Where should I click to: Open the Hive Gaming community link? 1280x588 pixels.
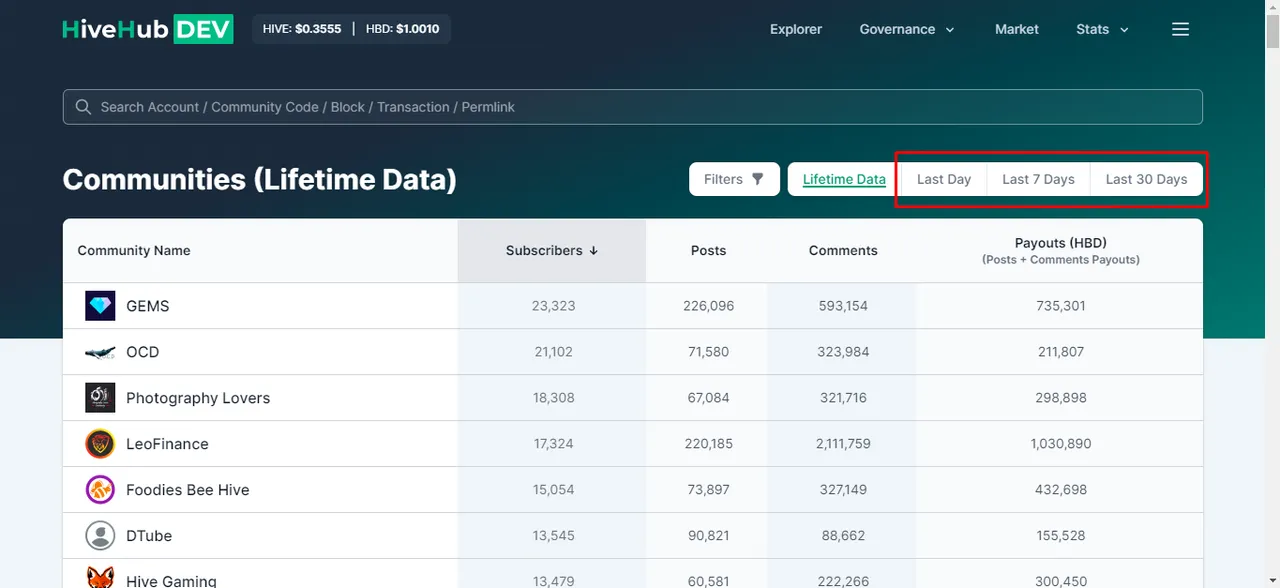pos(171,580)
